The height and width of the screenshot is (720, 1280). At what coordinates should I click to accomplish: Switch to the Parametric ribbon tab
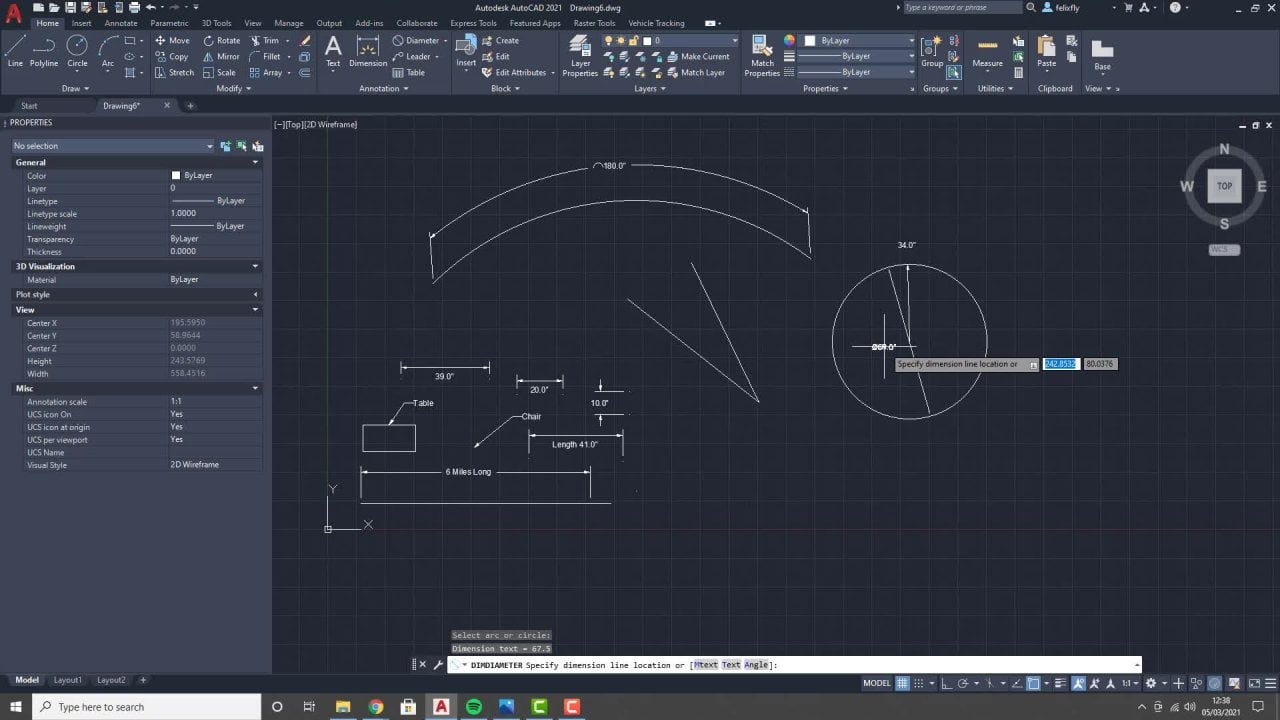tap(172, 23)
